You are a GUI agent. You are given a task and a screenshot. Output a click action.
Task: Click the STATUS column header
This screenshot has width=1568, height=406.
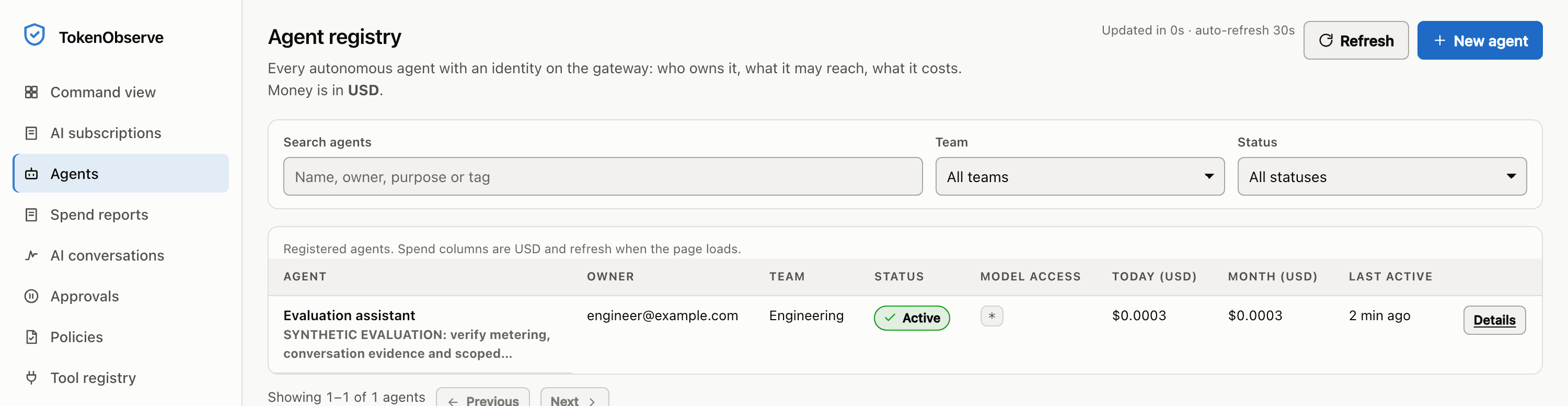(x=899, y=276)
